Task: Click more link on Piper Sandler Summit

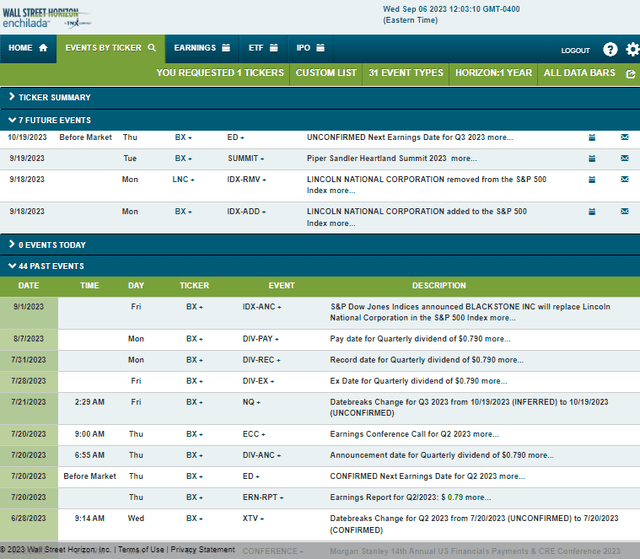Action: pos(464,158)
